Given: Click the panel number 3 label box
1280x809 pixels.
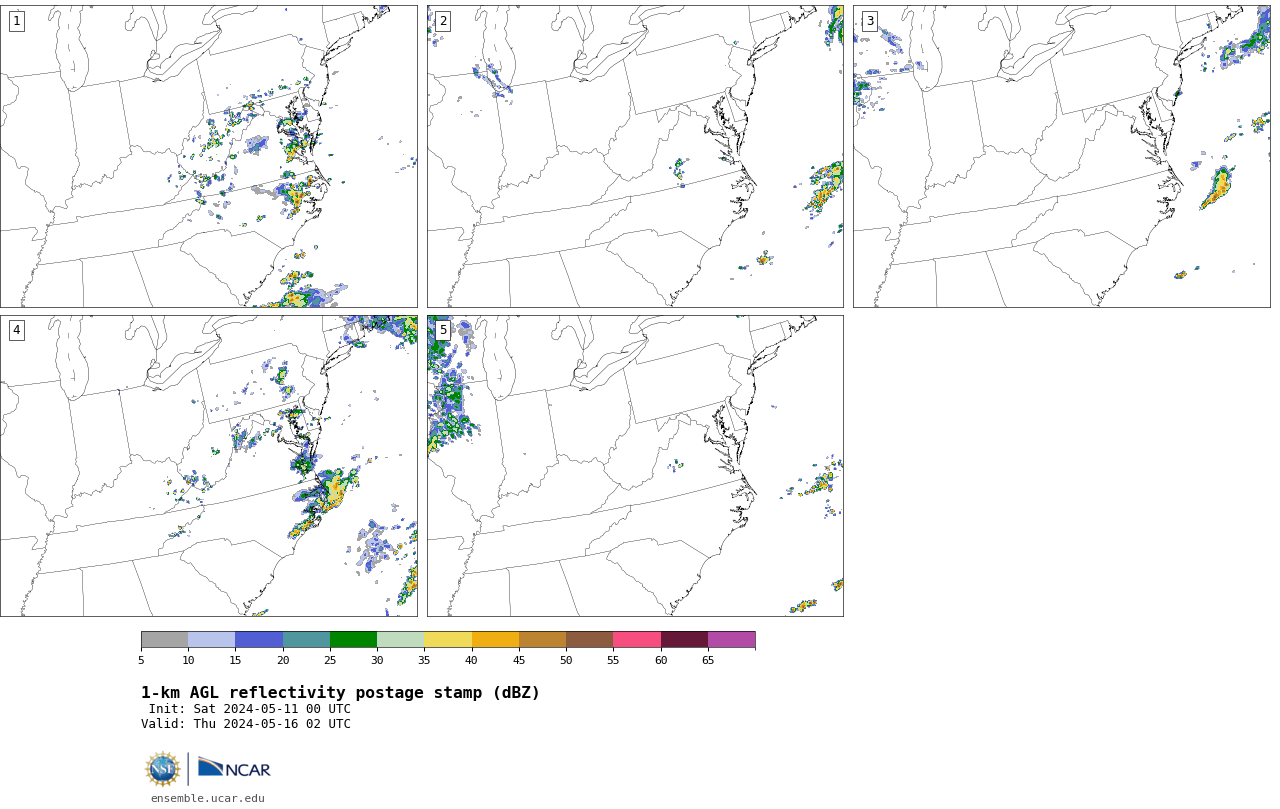Looking at the screenshot, I should click(869, 21).
